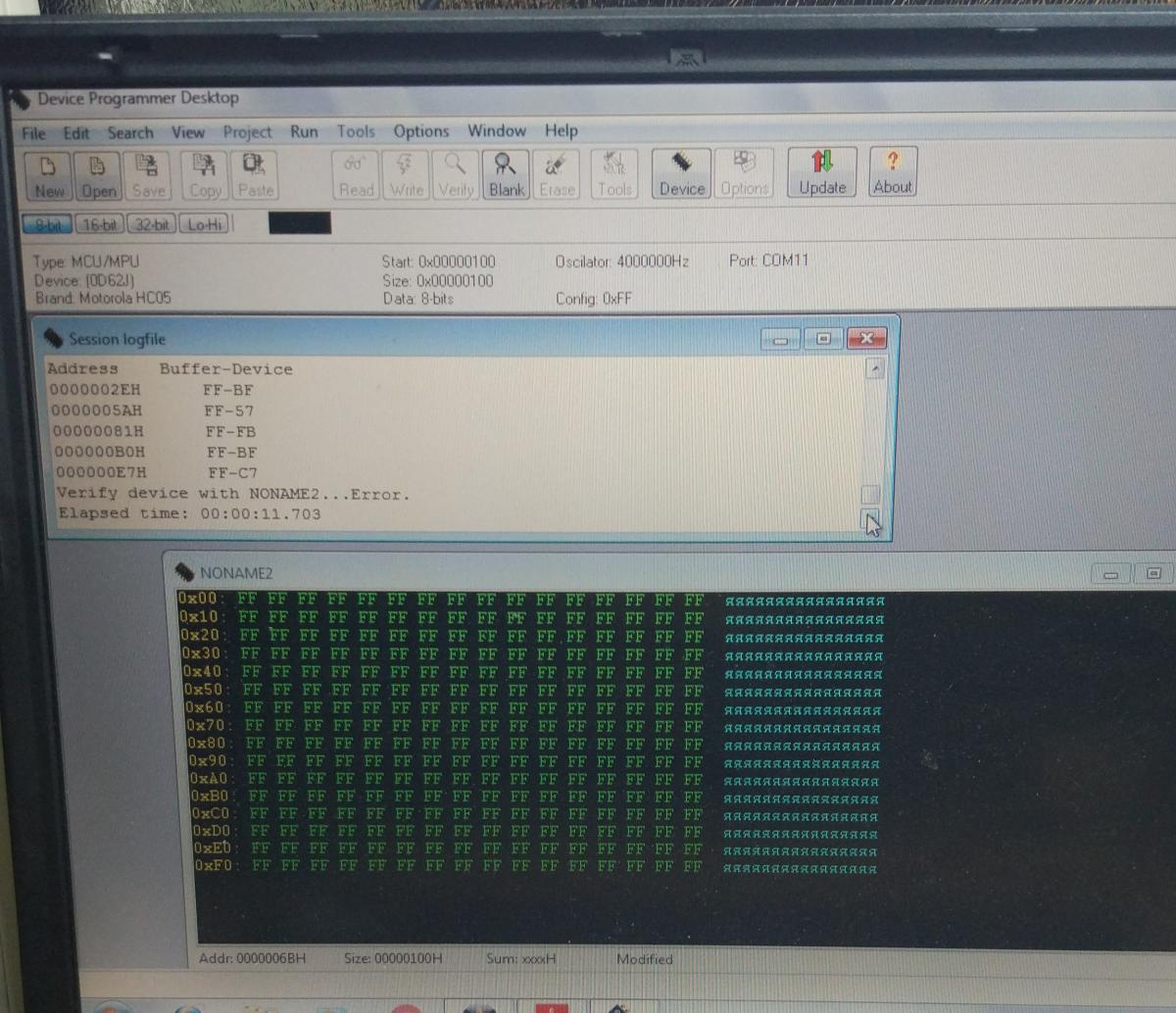Click the Options toolbar icon

(x=744, y=174)
